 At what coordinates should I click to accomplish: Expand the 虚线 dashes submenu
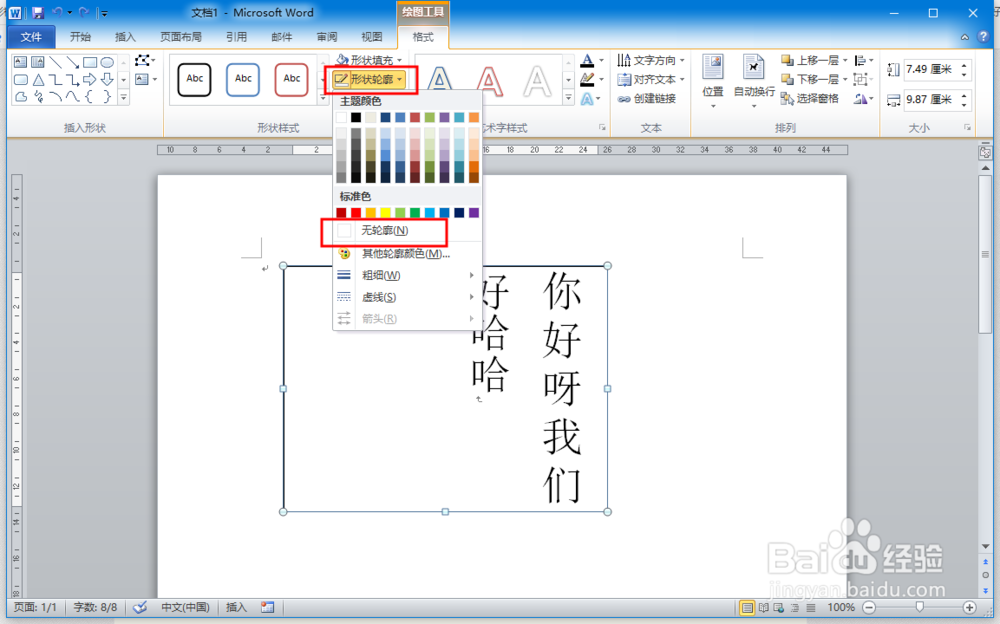pos(377,296)
